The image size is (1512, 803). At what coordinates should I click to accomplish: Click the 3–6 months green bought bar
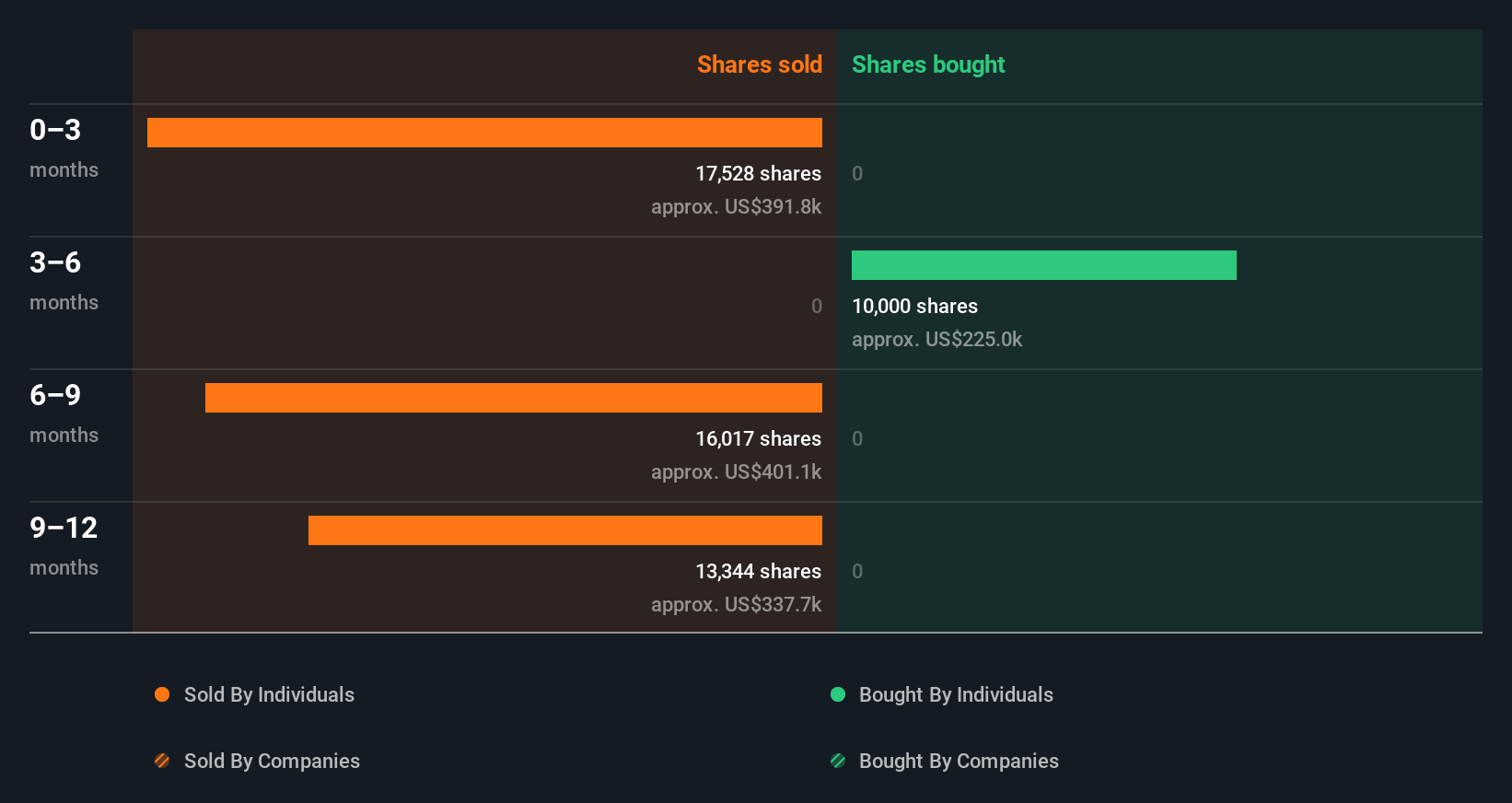pos(1043,265)
